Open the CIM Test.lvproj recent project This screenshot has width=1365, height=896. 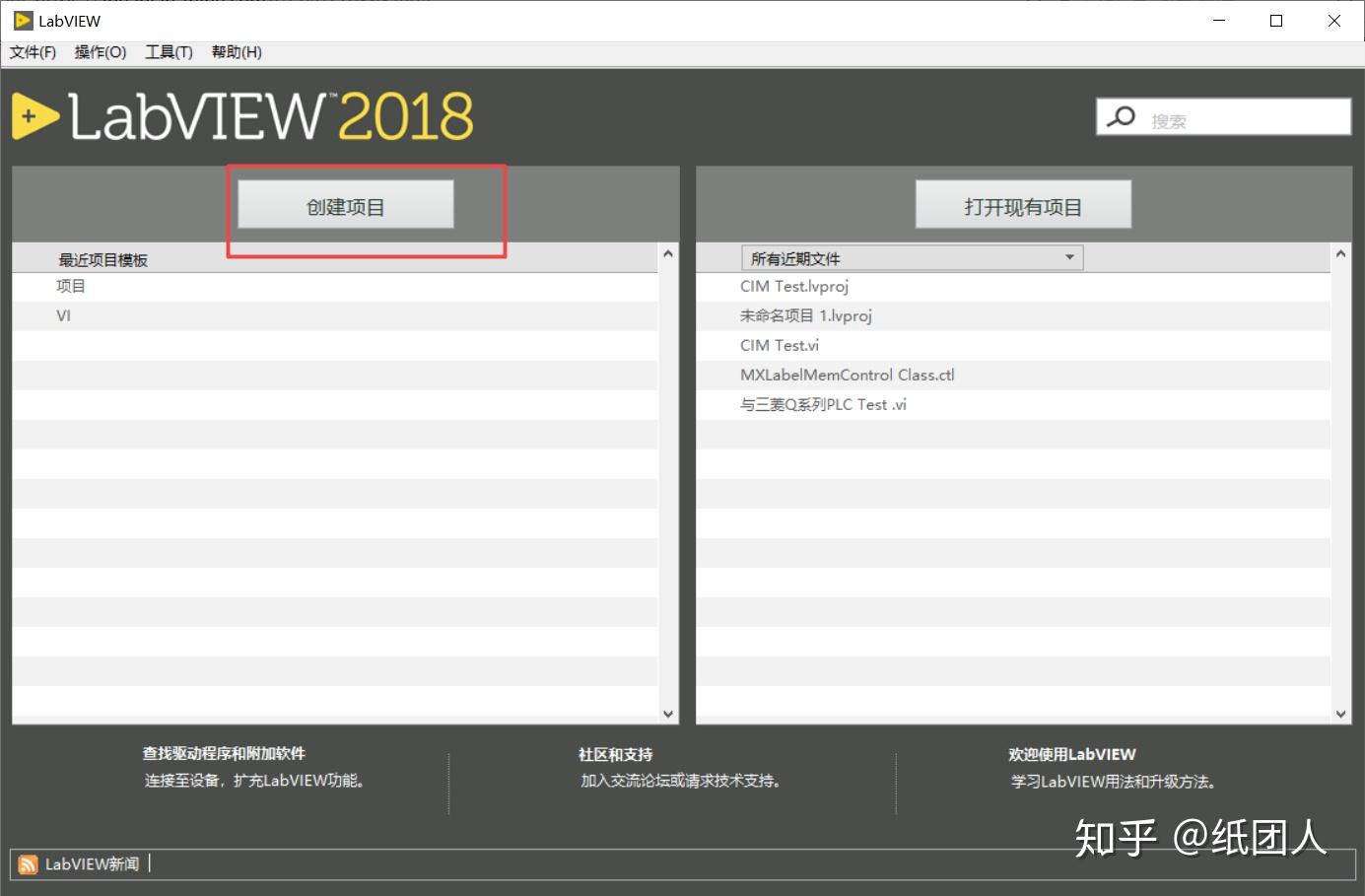794,286
